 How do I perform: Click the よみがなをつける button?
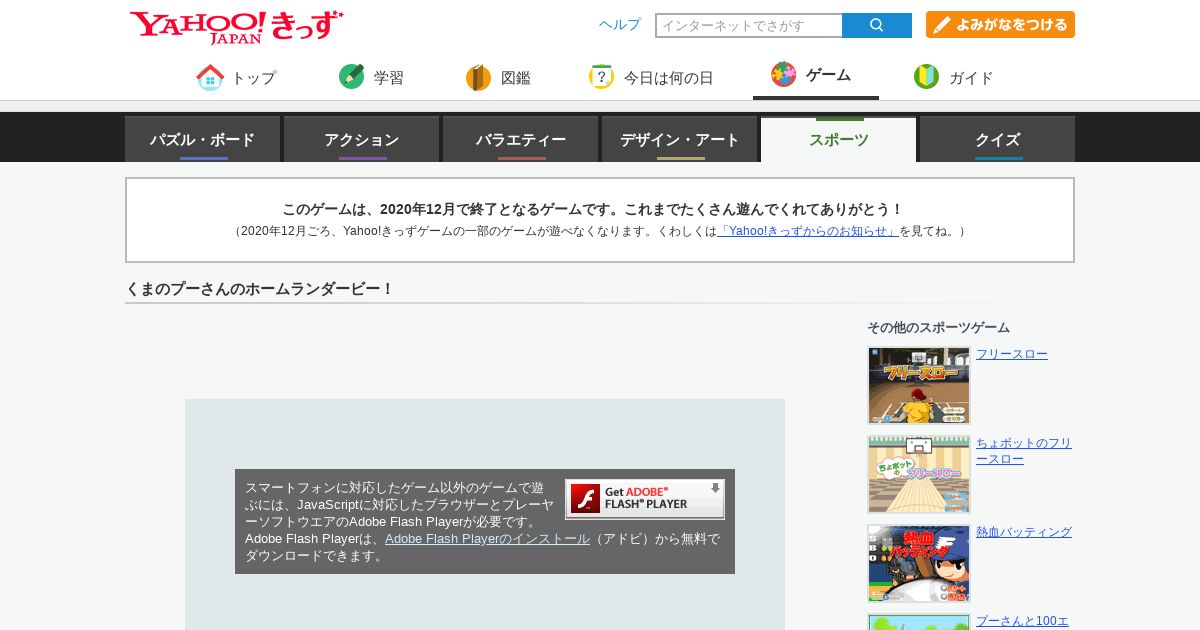click(x=1000, y=25)
